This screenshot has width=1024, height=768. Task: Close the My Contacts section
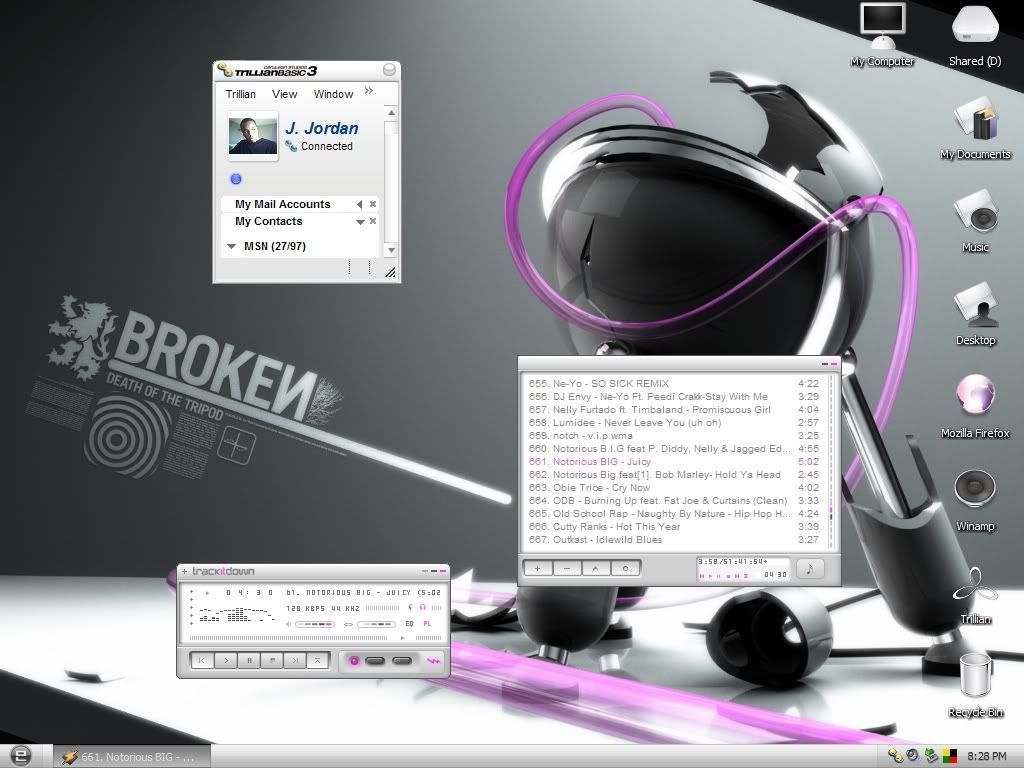[x=373, y=221]
